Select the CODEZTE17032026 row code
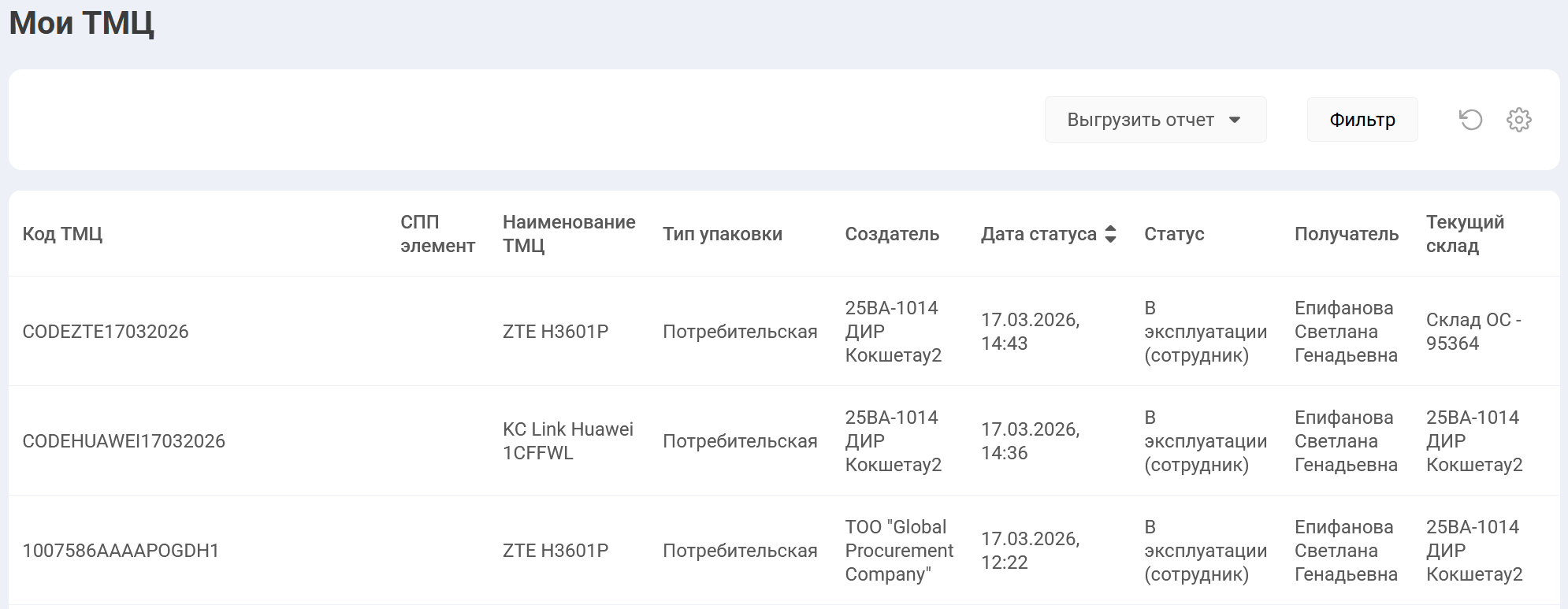The height and width of the screenshot is (609, 1568). [106, 332]
